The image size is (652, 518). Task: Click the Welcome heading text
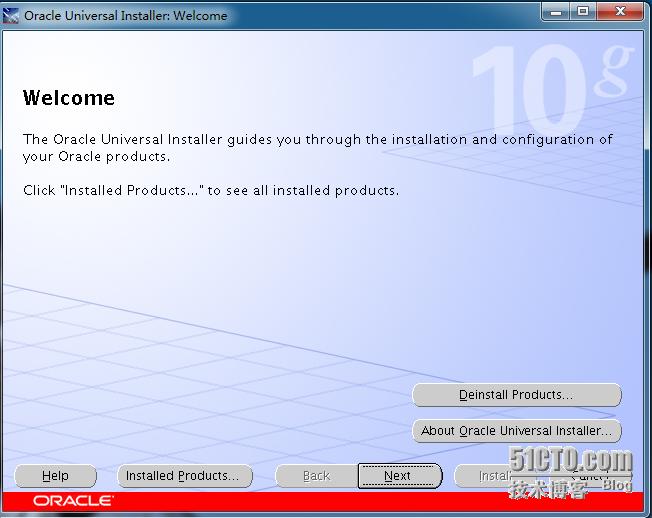69,98
